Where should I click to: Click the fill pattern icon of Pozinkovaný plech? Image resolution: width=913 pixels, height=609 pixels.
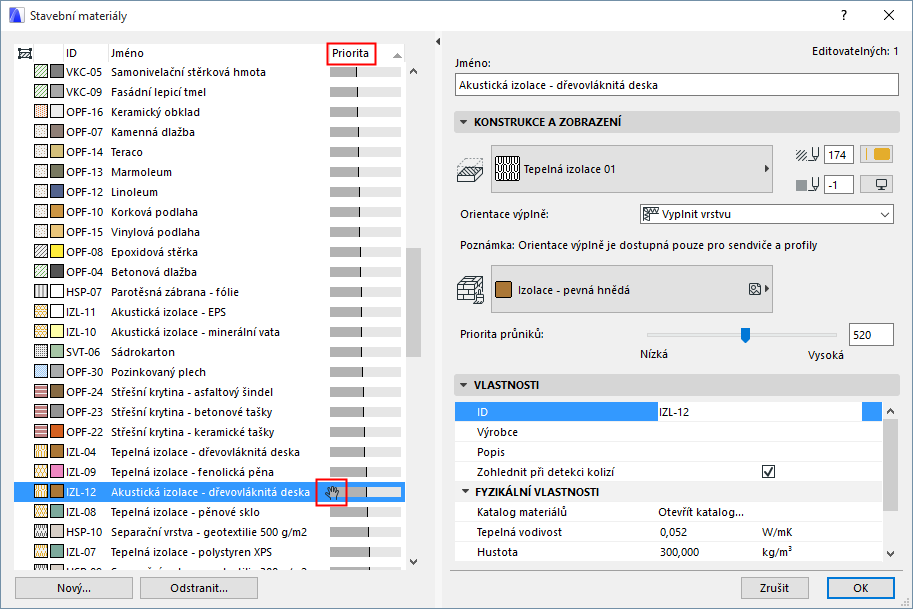pos(41,371)
